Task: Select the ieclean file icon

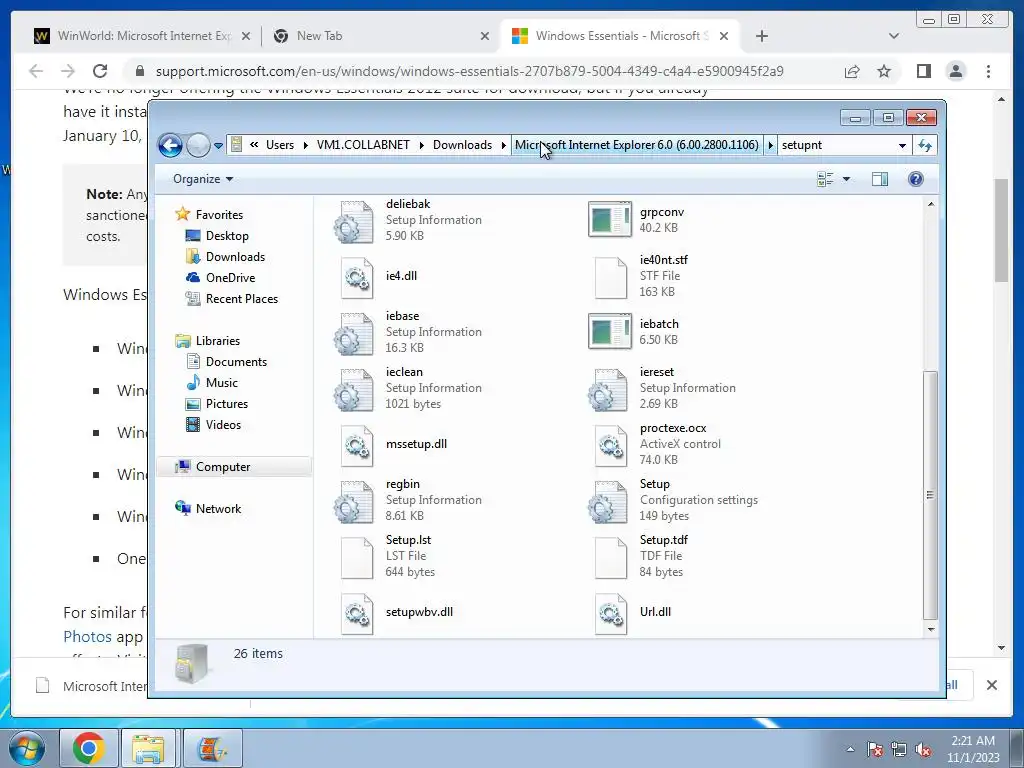Action: pyautogui.click(x=354, y=389)
